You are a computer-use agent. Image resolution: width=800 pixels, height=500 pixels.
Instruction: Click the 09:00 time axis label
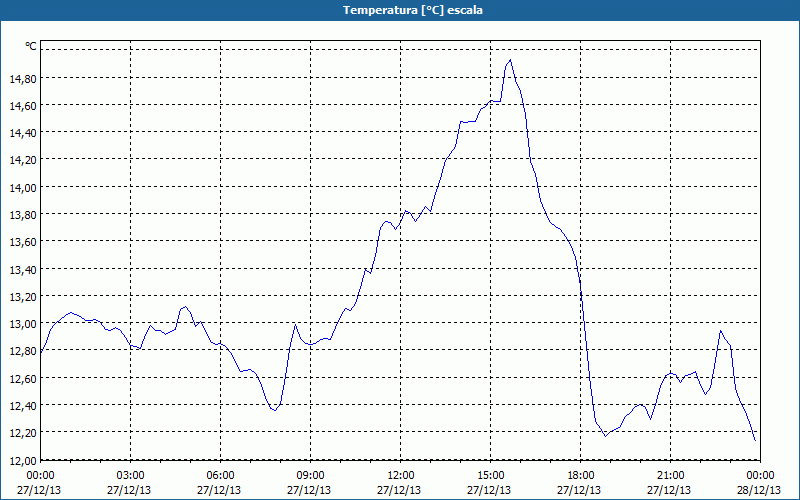tap(310, 476)
